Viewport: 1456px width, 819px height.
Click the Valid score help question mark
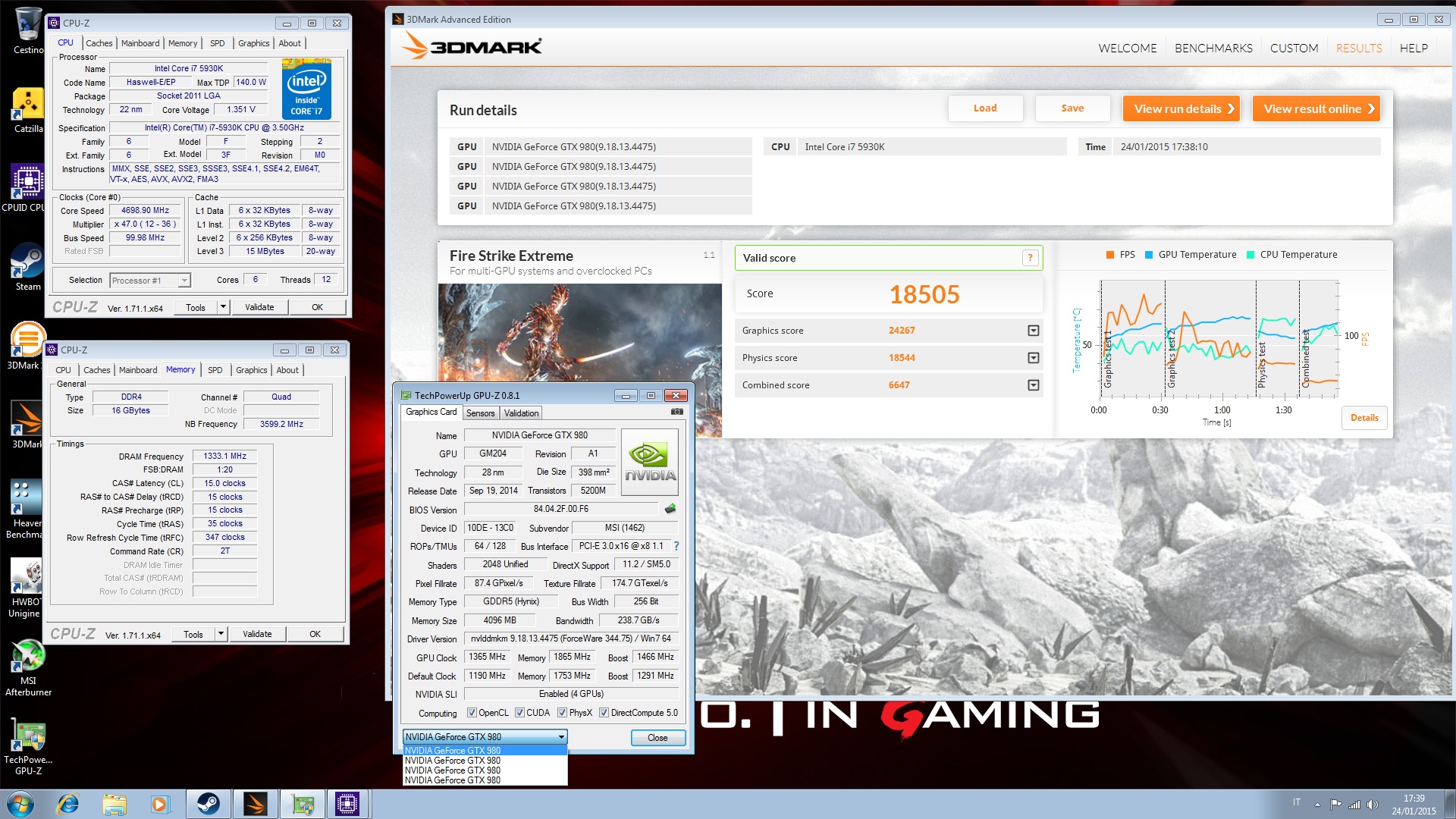(1030, 258)
